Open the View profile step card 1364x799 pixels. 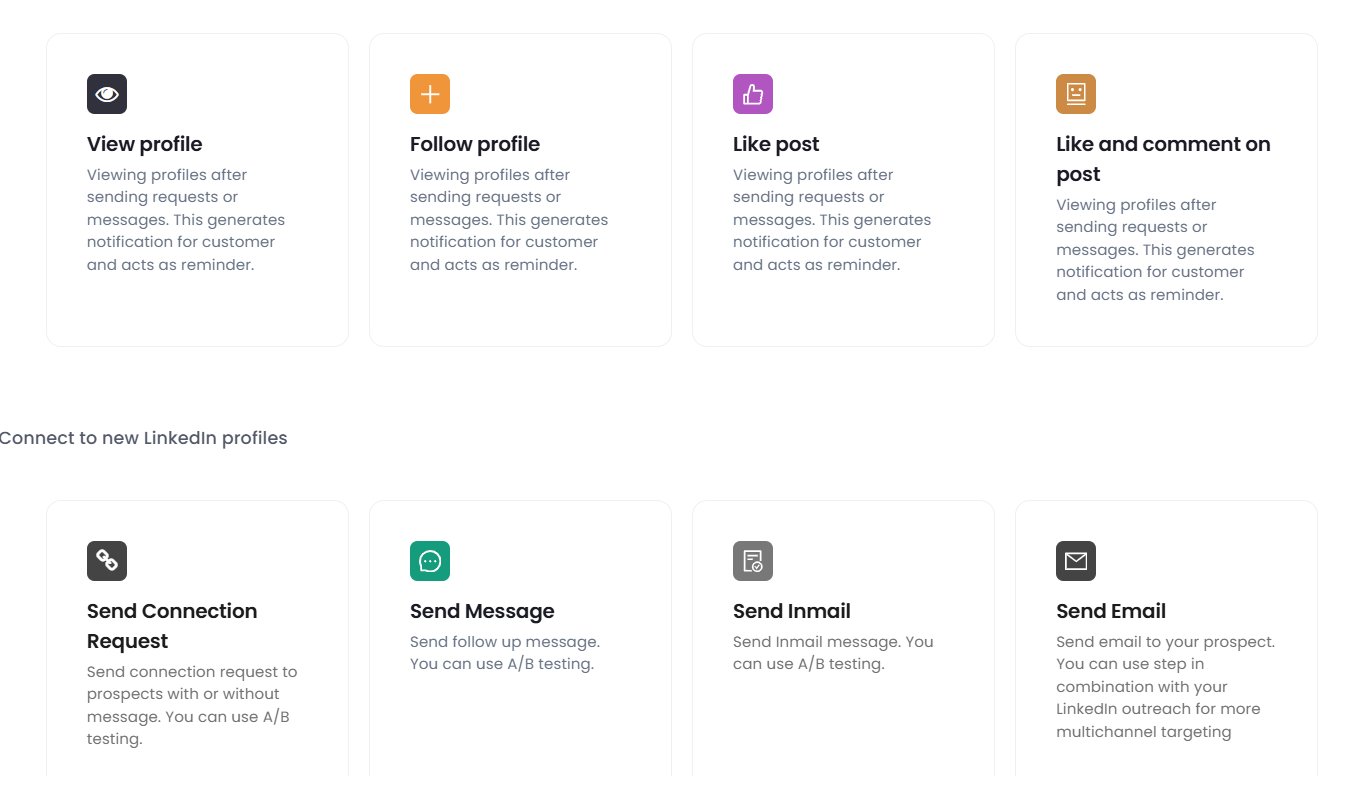[197, 188]
